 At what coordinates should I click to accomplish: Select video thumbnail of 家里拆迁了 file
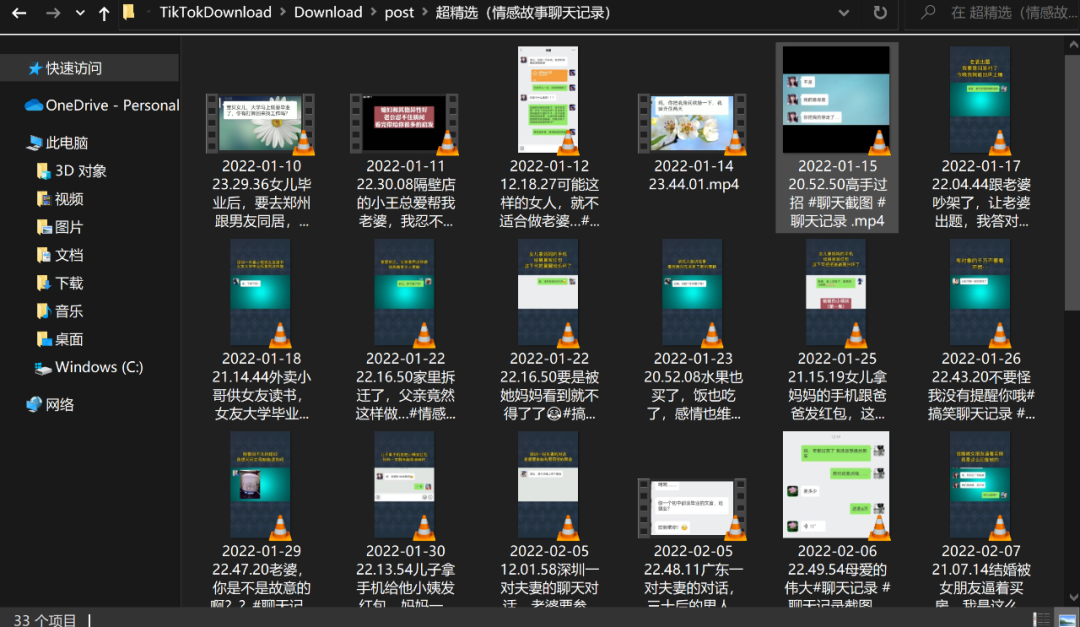(x=404, y=292)
